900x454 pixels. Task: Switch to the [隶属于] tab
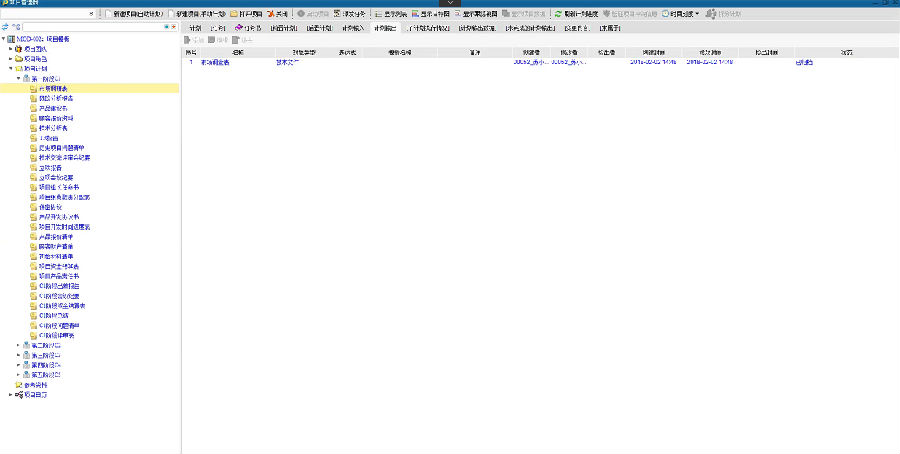pyautogui.click(x=610, y=28)
